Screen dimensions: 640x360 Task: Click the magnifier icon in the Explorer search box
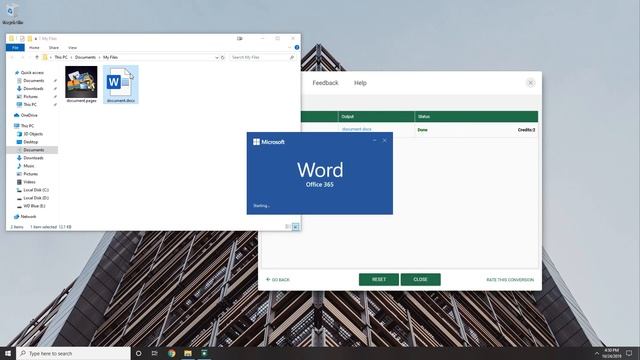tap(291, 58)
